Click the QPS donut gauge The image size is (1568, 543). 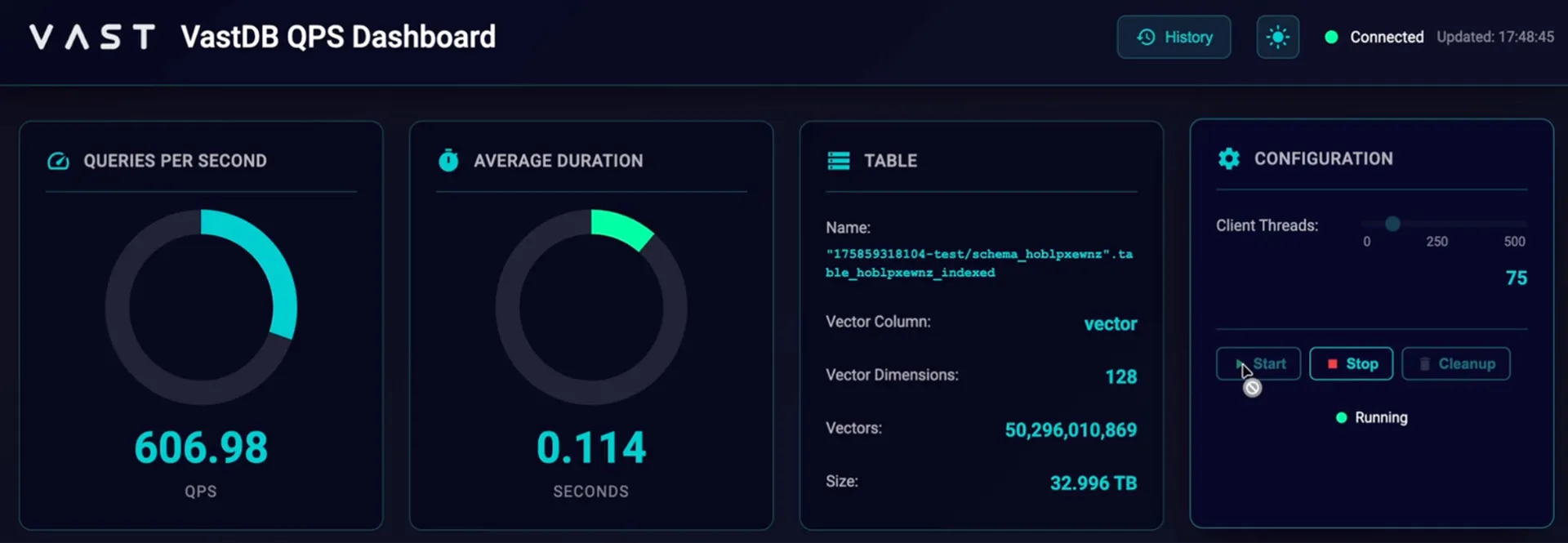201,306
